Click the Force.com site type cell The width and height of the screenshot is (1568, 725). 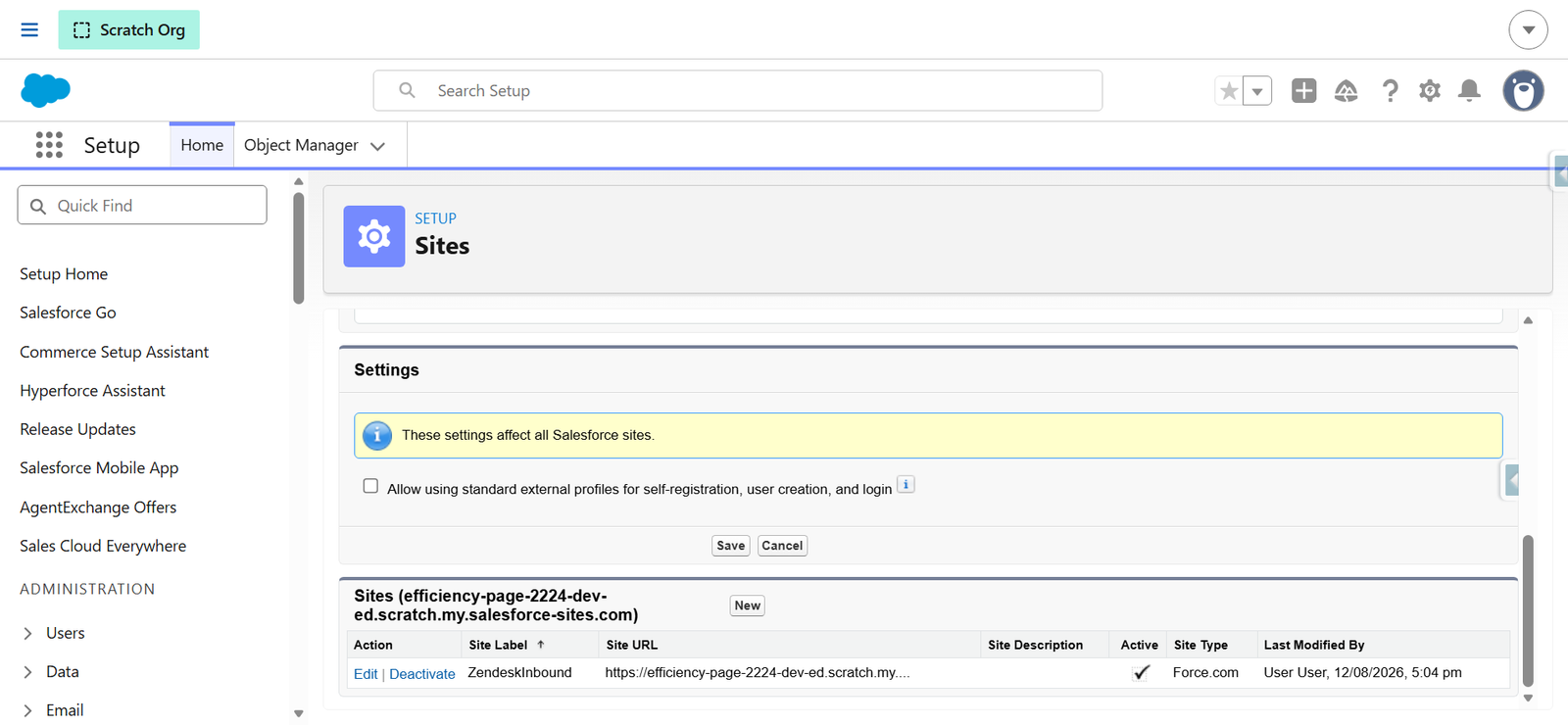(1205, 673)
